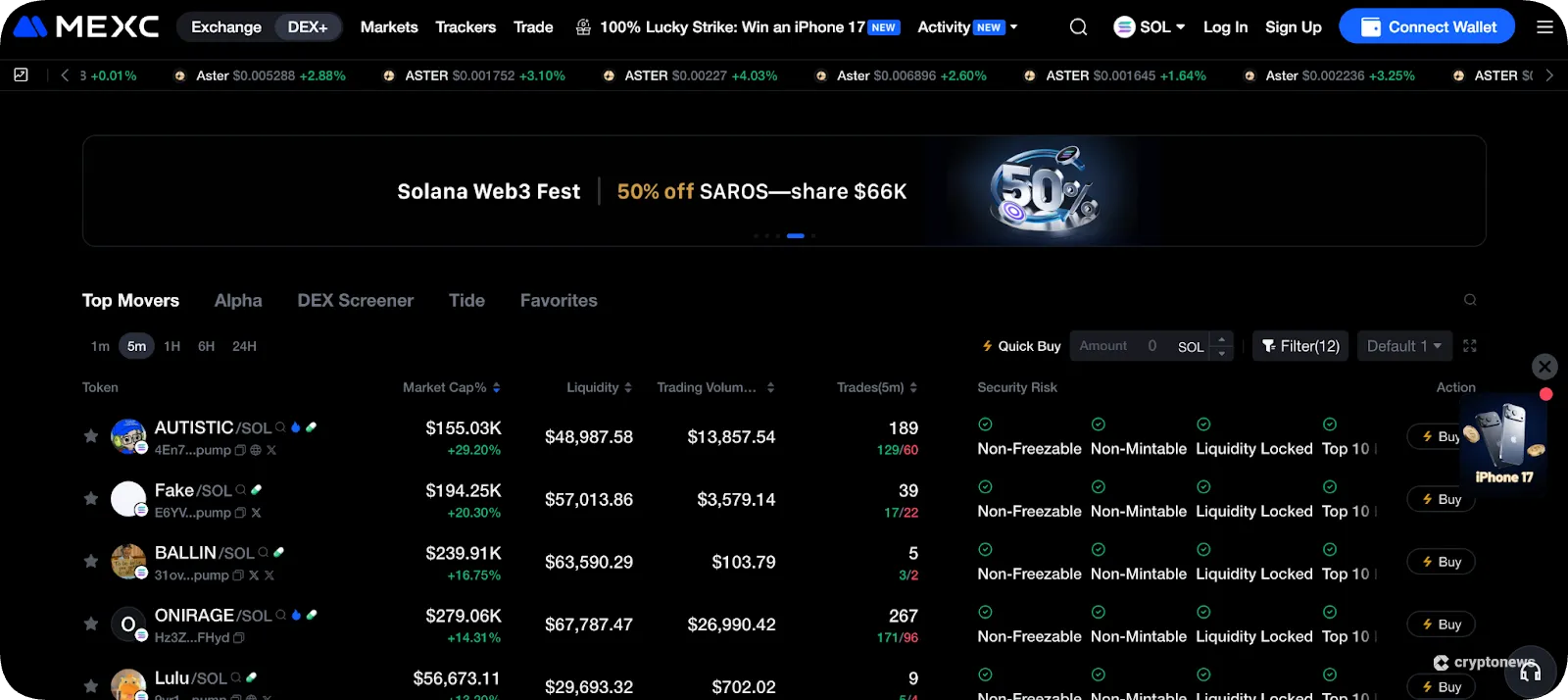Click the search magnifier in top navigation
The height and width of the screenshot is (700, 1568).
[1078, 27]
